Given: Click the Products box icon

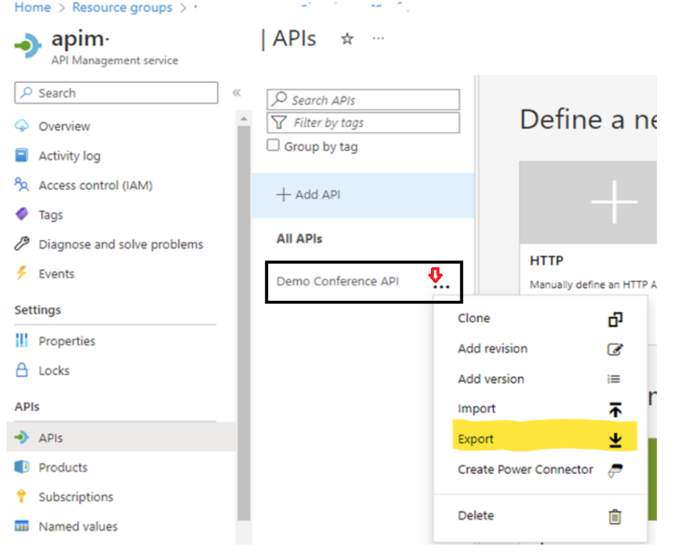Looking at the screenshot, I should click(22, 467).
